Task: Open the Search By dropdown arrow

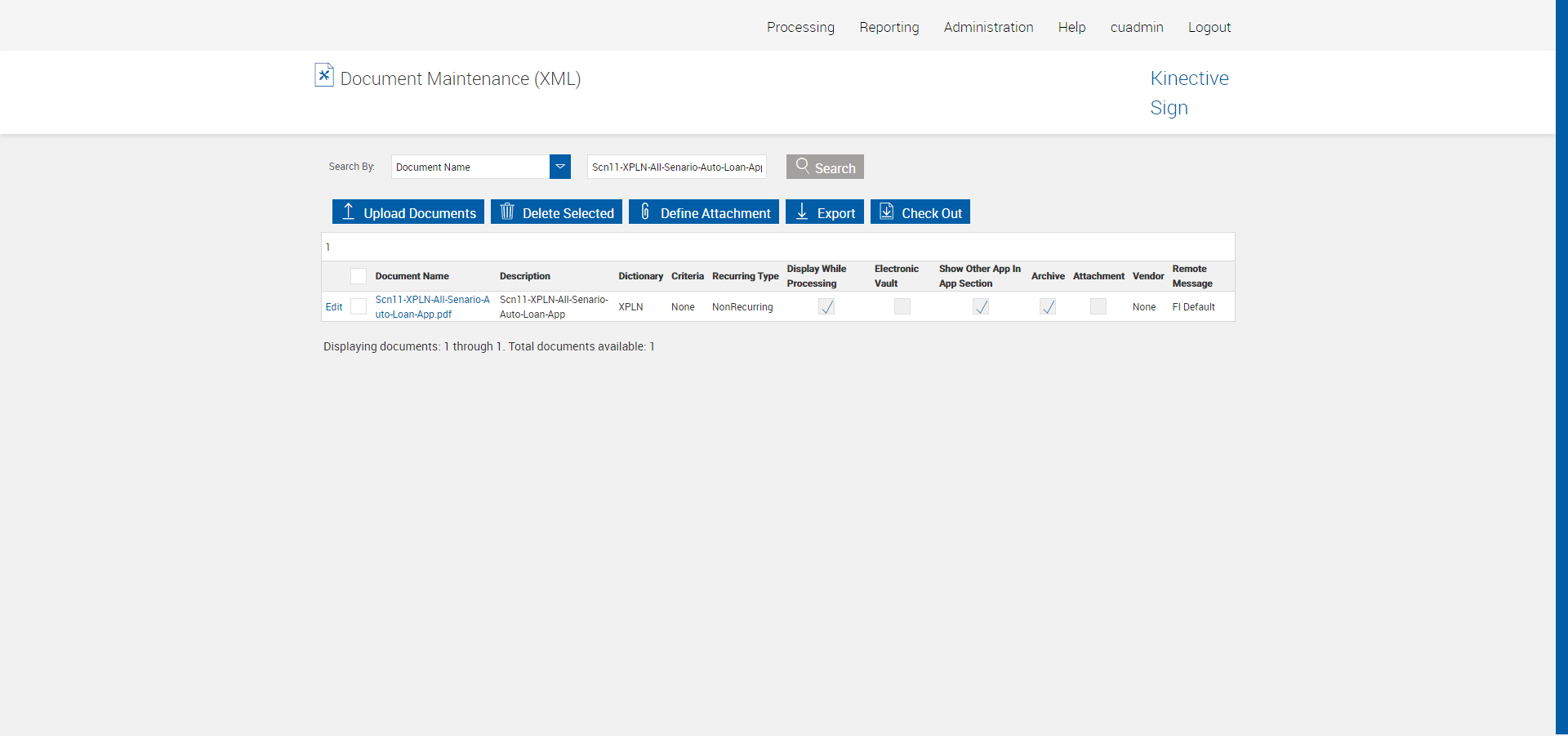Action: 560,167
